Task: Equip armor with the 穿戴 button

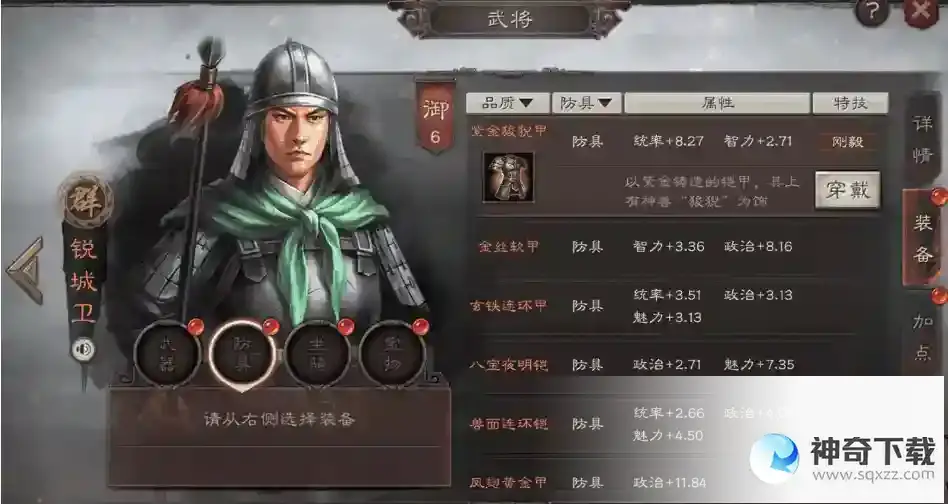Action: click(x=847, y=190)
